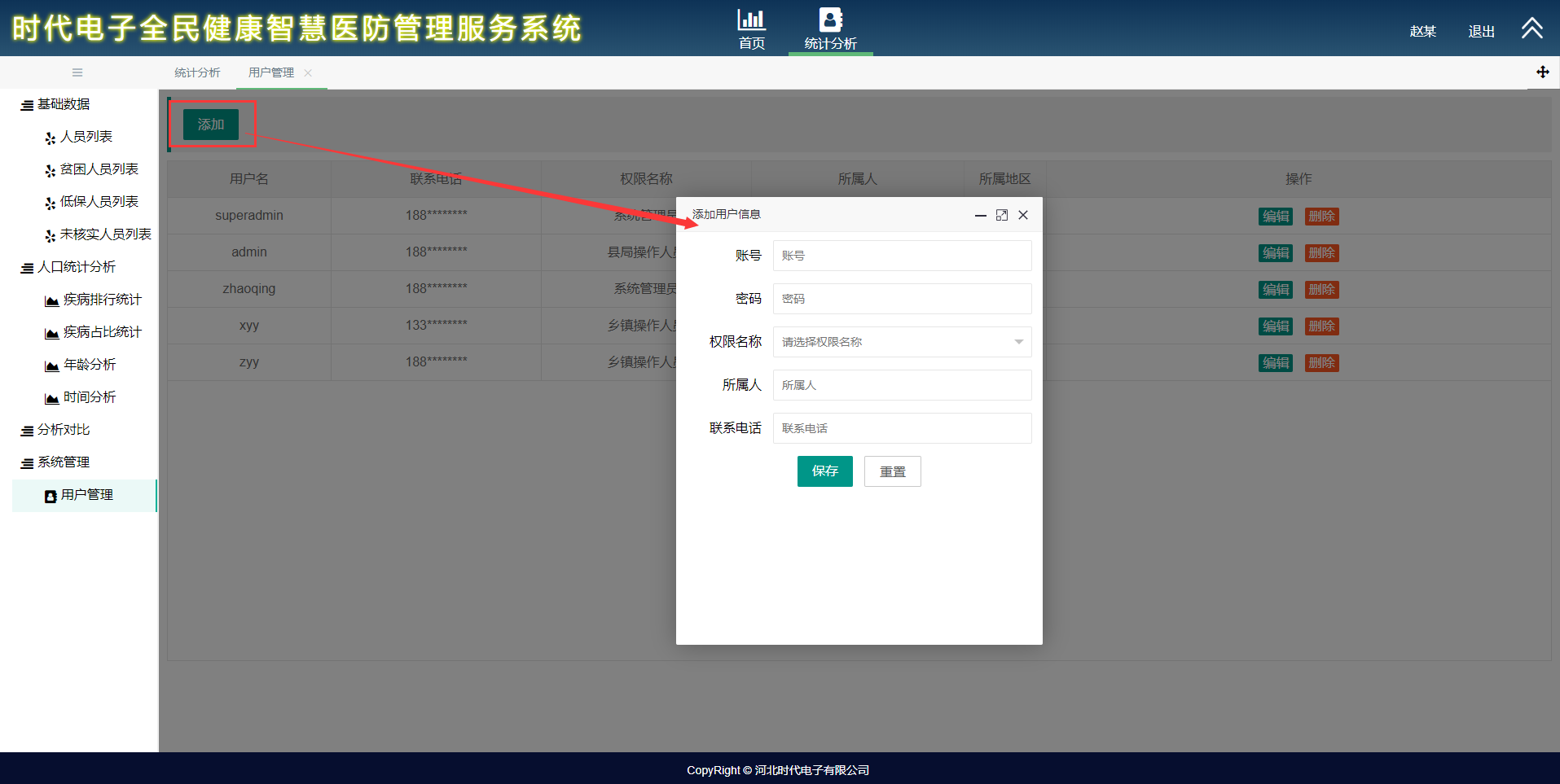Delete the superadmin user row
This screenshot has width=1560, height=784.
tap(1321, 217)
